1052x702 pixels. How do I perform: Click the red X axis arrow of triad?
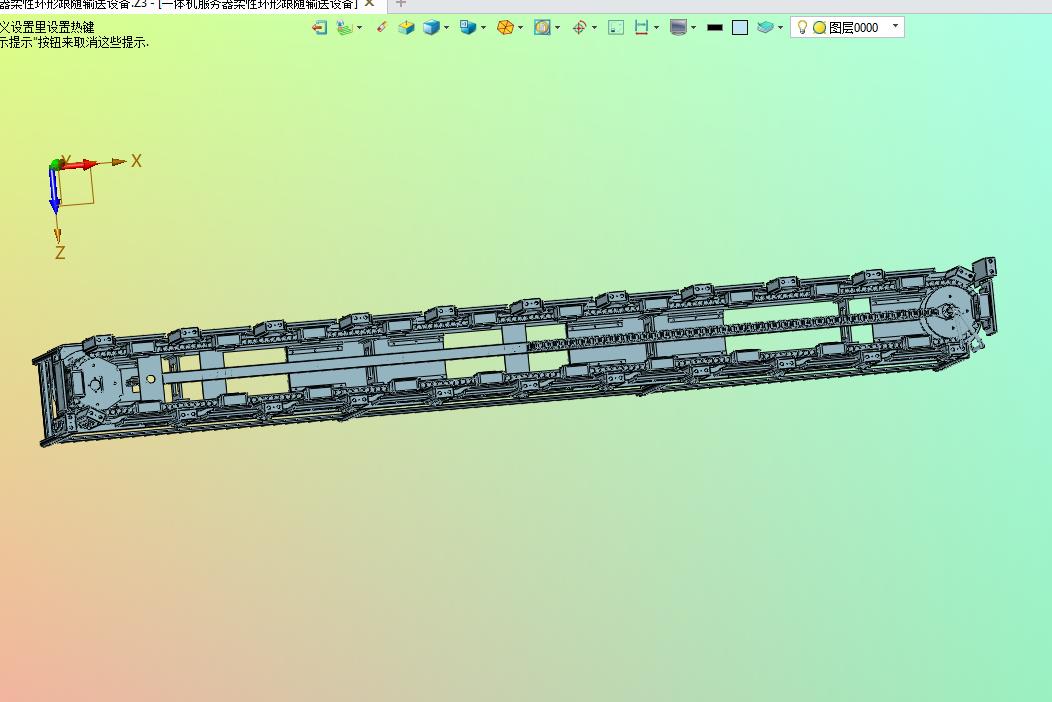(x=81, y=164)
